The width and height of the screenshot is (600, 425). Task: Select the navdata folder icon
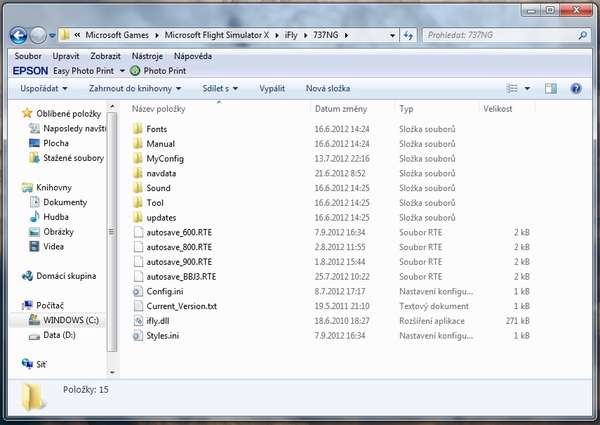[138, 173]
